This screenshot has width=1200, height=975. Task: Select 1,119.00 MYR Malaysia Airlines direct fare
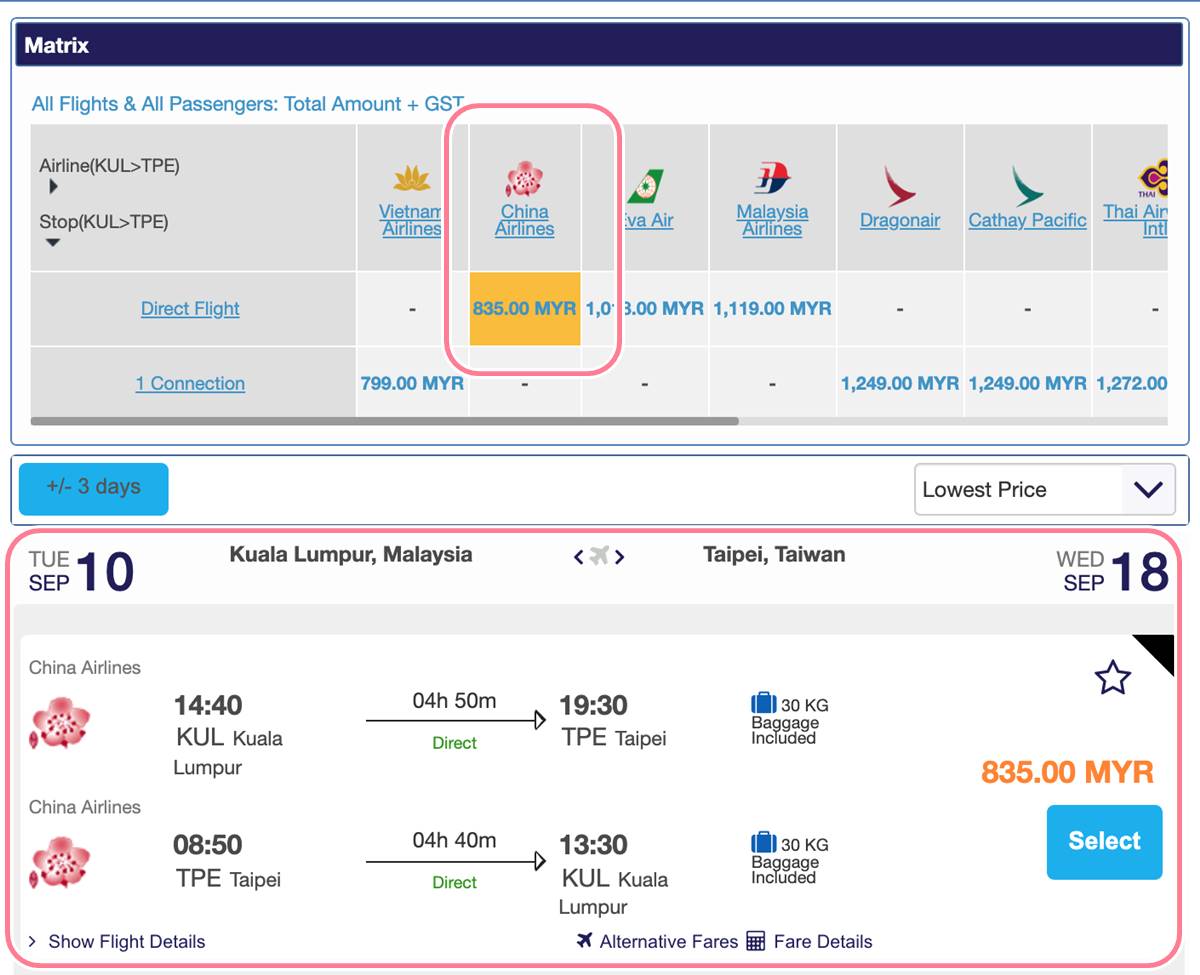772,308
